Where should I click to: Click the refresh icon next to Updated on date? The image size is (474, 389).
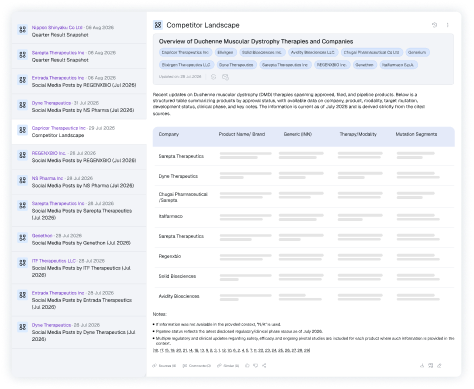(x=213, y=77)
